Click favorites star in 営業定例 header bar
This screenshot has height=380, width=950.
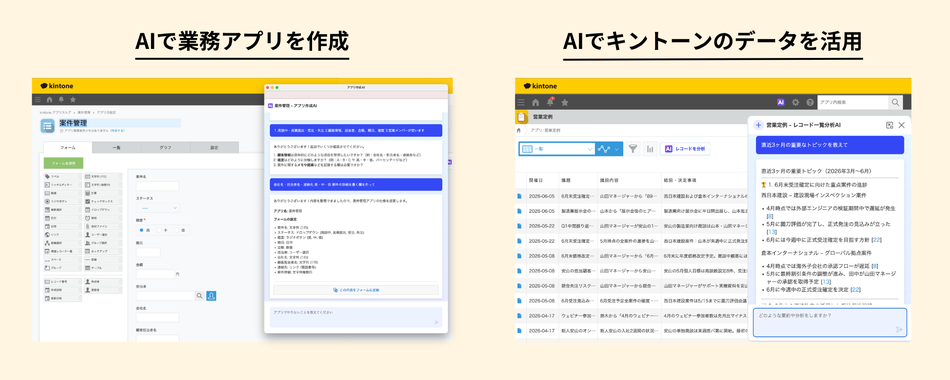(565, 102)
